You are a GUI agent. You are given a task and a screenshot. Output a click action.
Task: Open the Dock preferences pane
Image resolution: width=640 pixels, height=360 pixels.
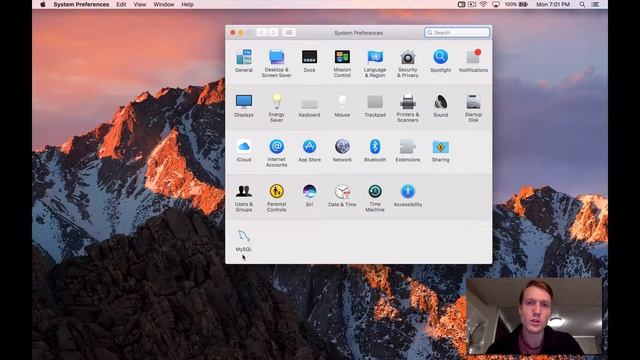click(309, 61)
